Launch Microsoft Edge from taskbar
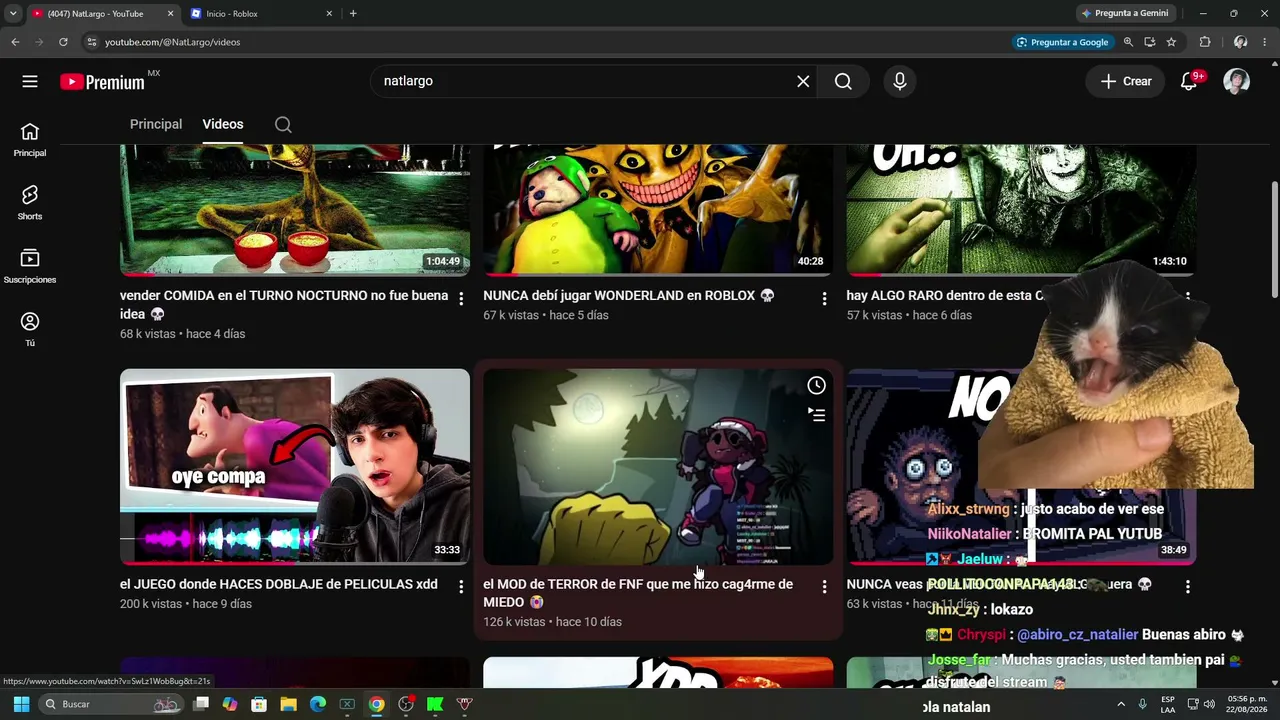 (x=318, y=704)
